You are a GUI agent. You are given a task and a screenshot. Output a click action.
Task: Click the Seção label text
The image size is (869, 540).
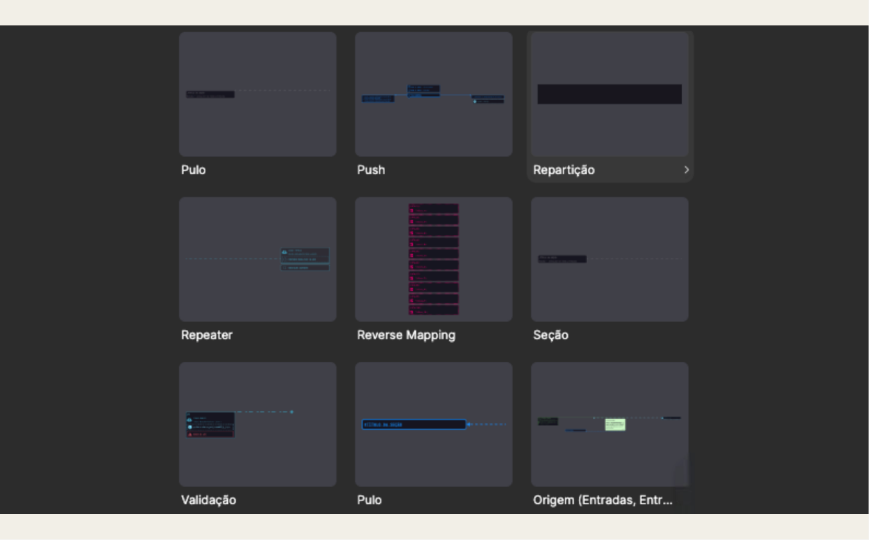(x=550, y=335)
